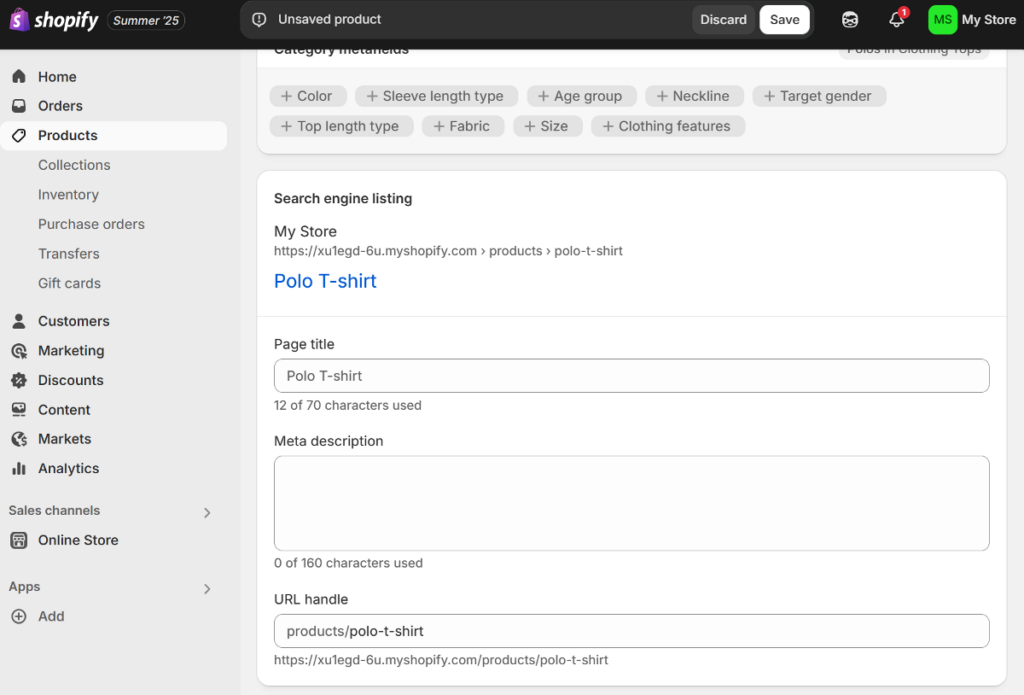Open Markets with the globe icon
1024x695 pixels.
click(20, 438)
